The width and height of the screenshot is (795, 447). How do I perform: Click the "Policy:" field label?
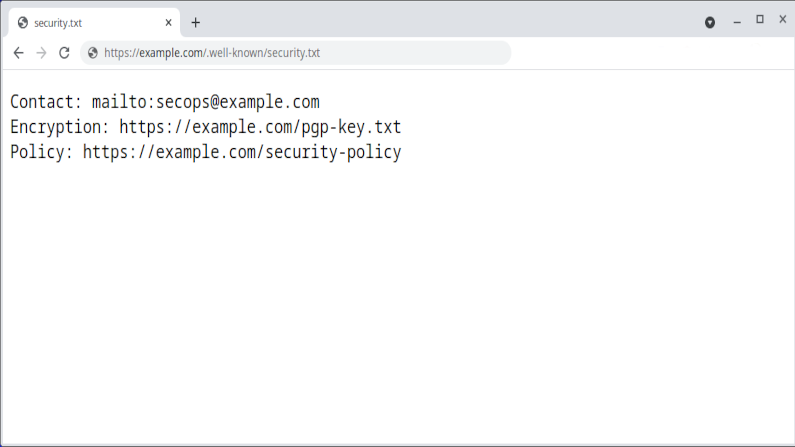pyautogui.click(x=41, y=152)
